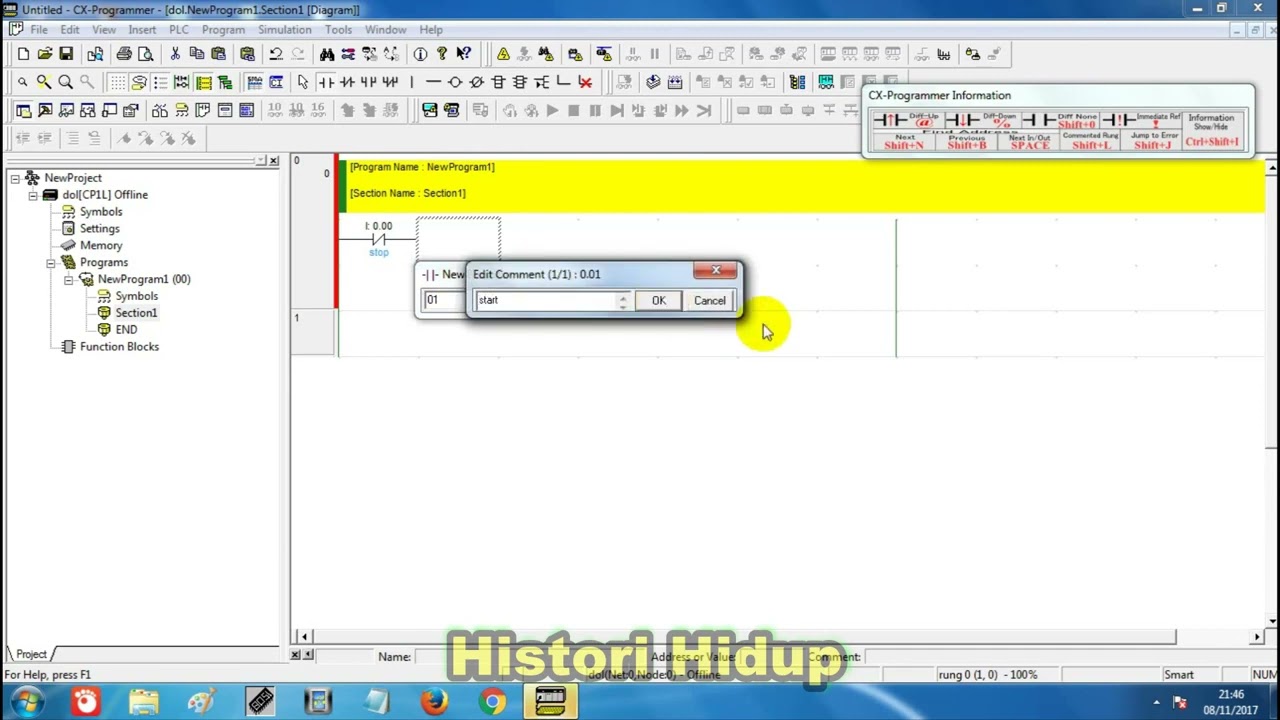Screen dimensions: 1280x720
Task: Collapse the dol[CP1L] Offline node
Action: tap(33, 195)
